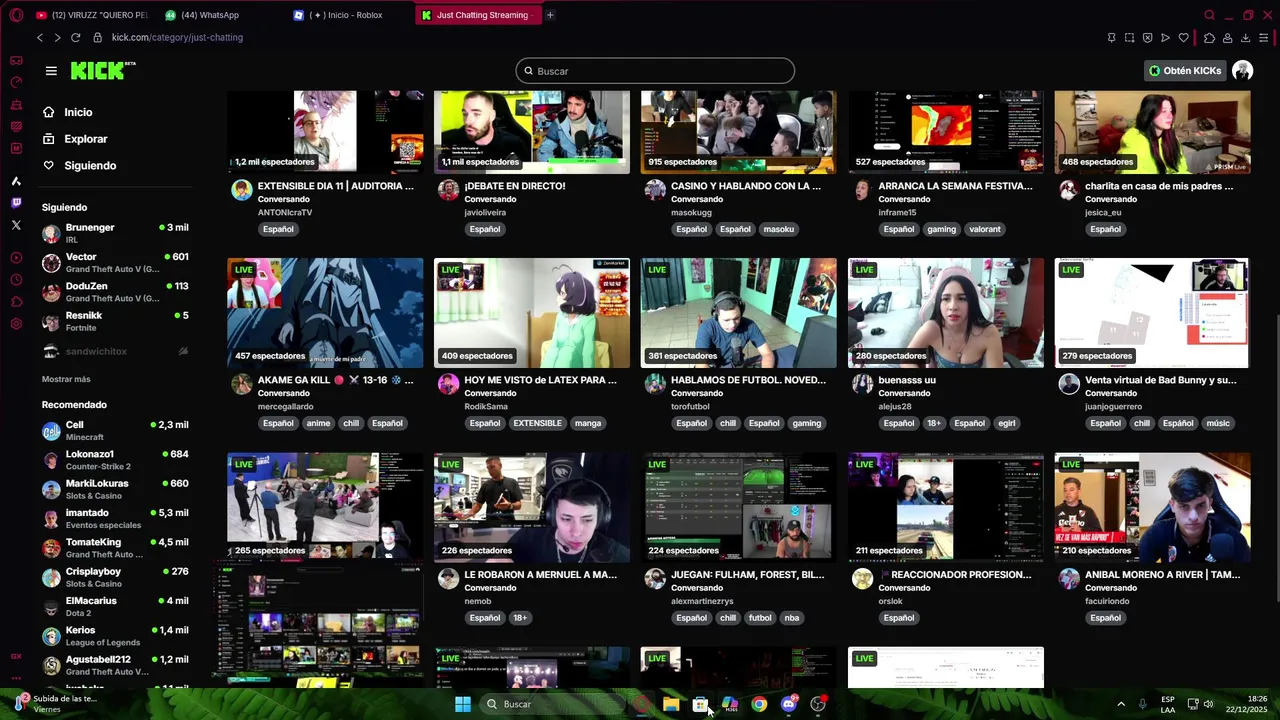Open the extensions cube icon

pyautogui.click(x=1209, y=38)
